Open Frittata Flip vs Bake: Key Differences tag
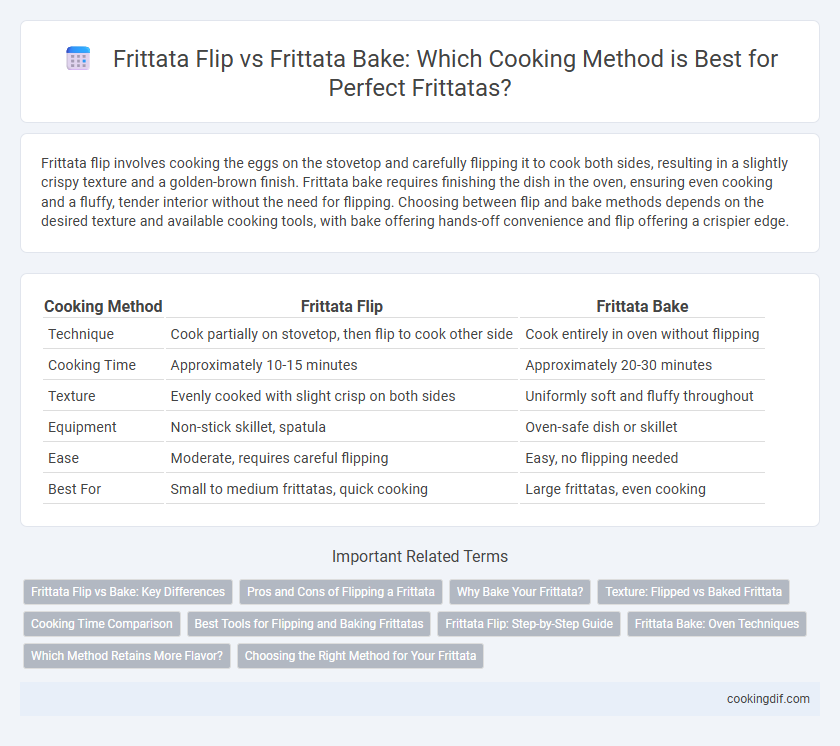Screen dimensions: 840x746 point(128,592)
